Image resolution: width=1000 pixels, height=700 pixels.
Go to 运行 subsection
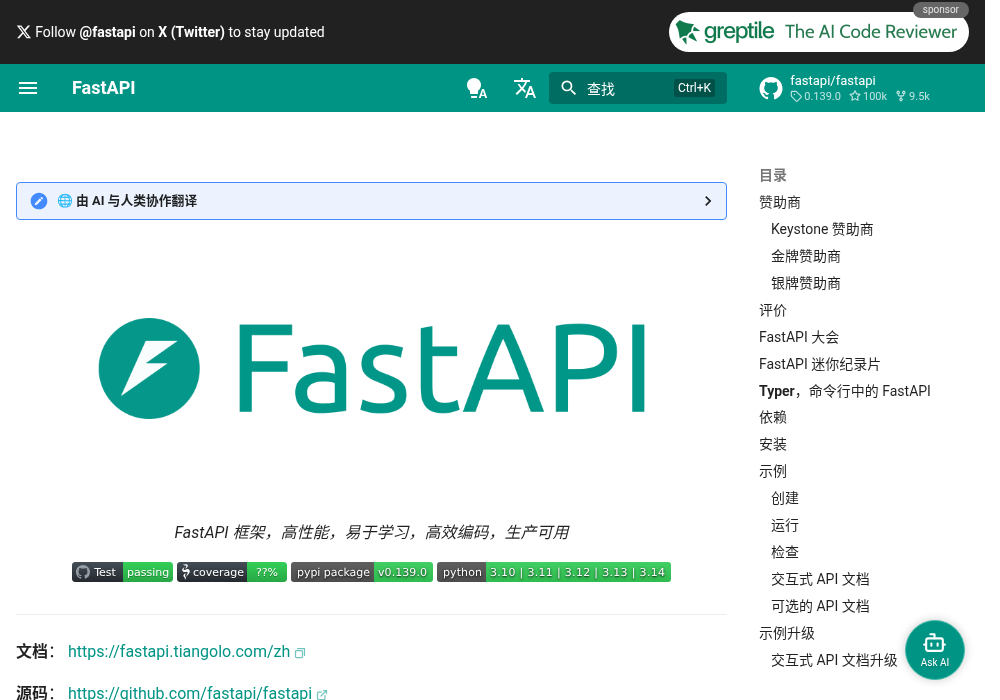(x=785, y=525)
